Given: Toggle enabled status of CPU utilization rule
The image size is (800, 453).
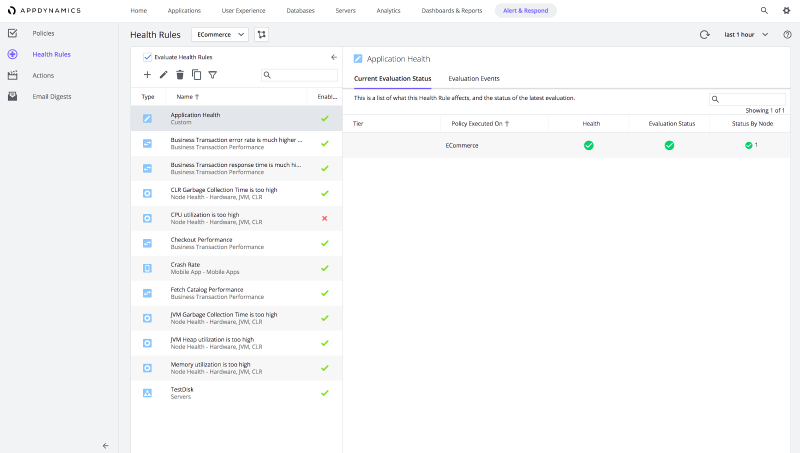Looking at the screenshot, I should click(x=324, y=218).
